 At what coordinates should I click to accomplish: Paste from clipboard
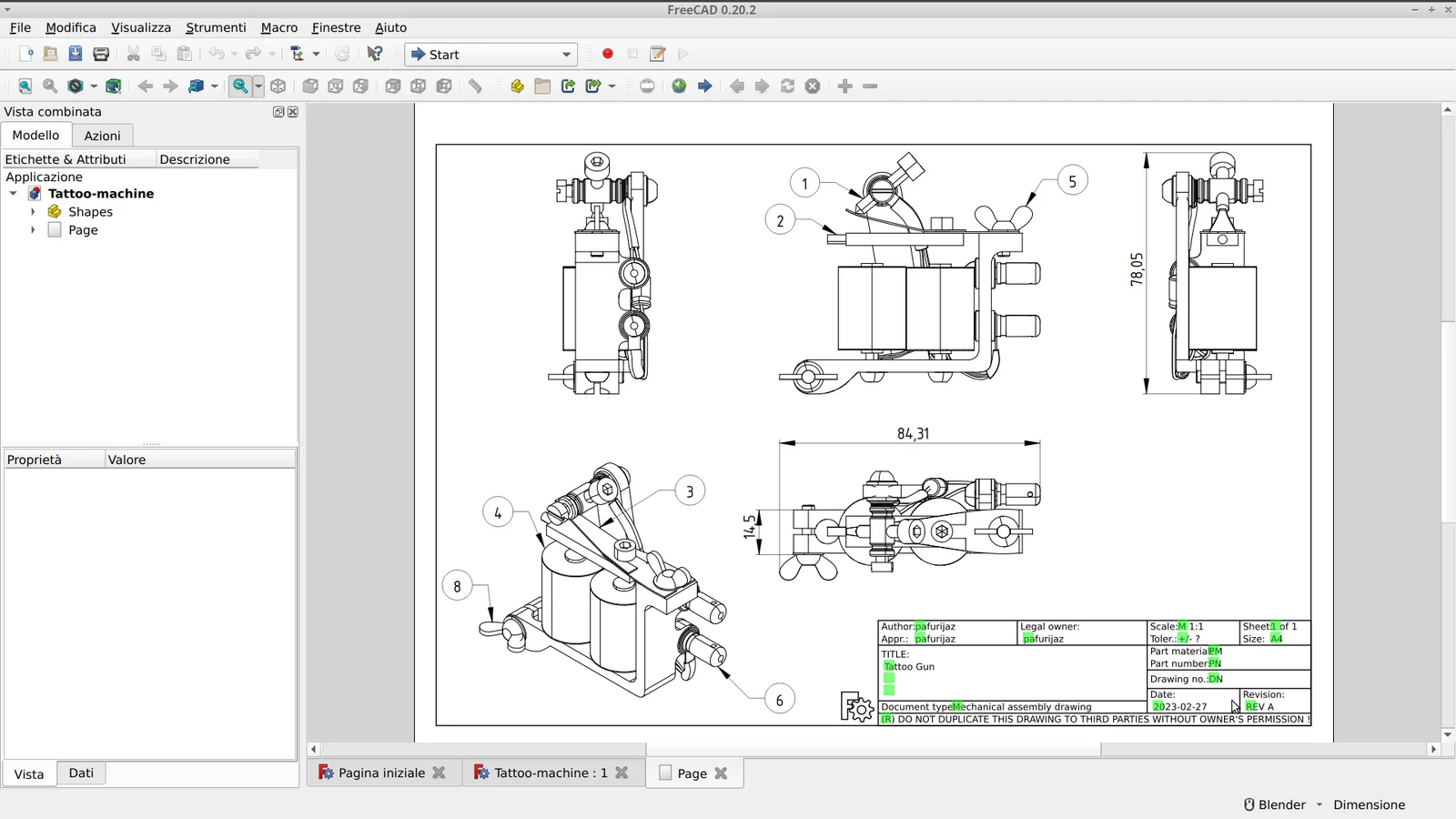[184, 54]
